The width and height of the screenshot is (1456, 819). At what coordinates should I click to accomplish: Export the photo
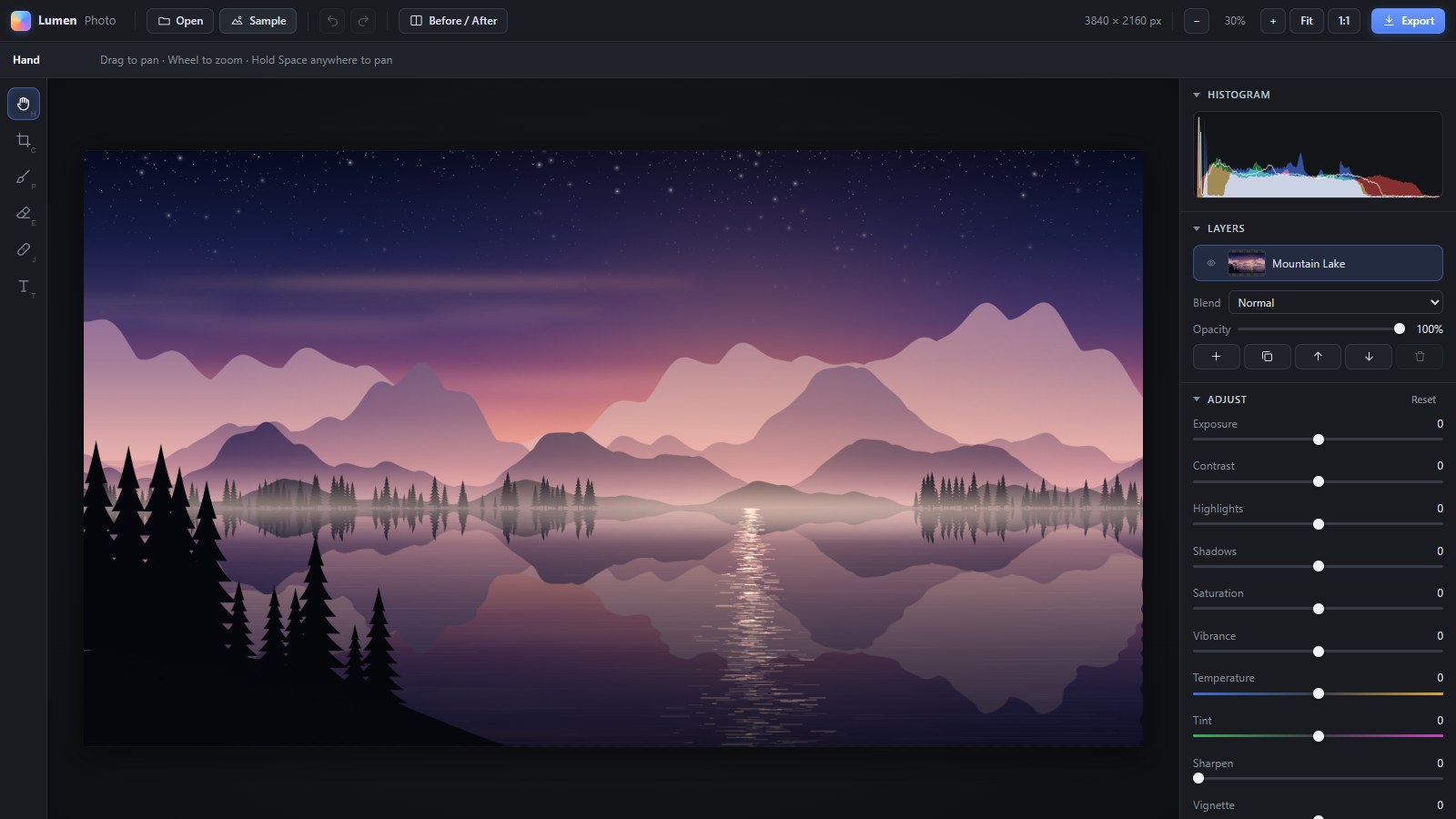[x=1408, y=21]
